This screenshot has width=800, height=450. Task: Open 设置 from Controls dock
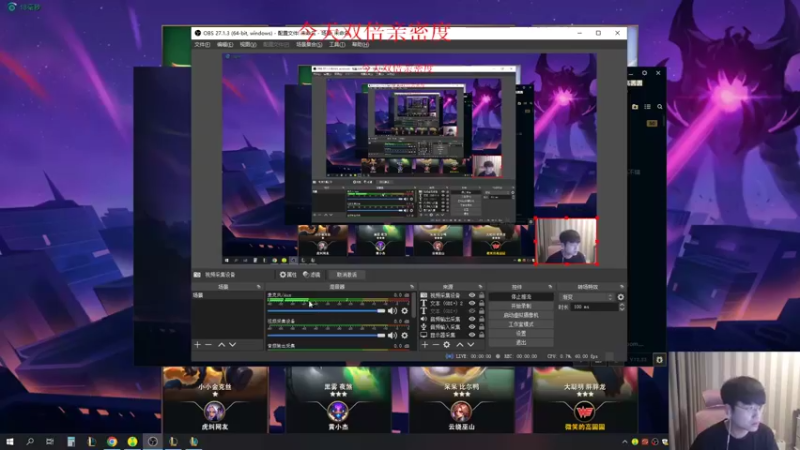521,333
